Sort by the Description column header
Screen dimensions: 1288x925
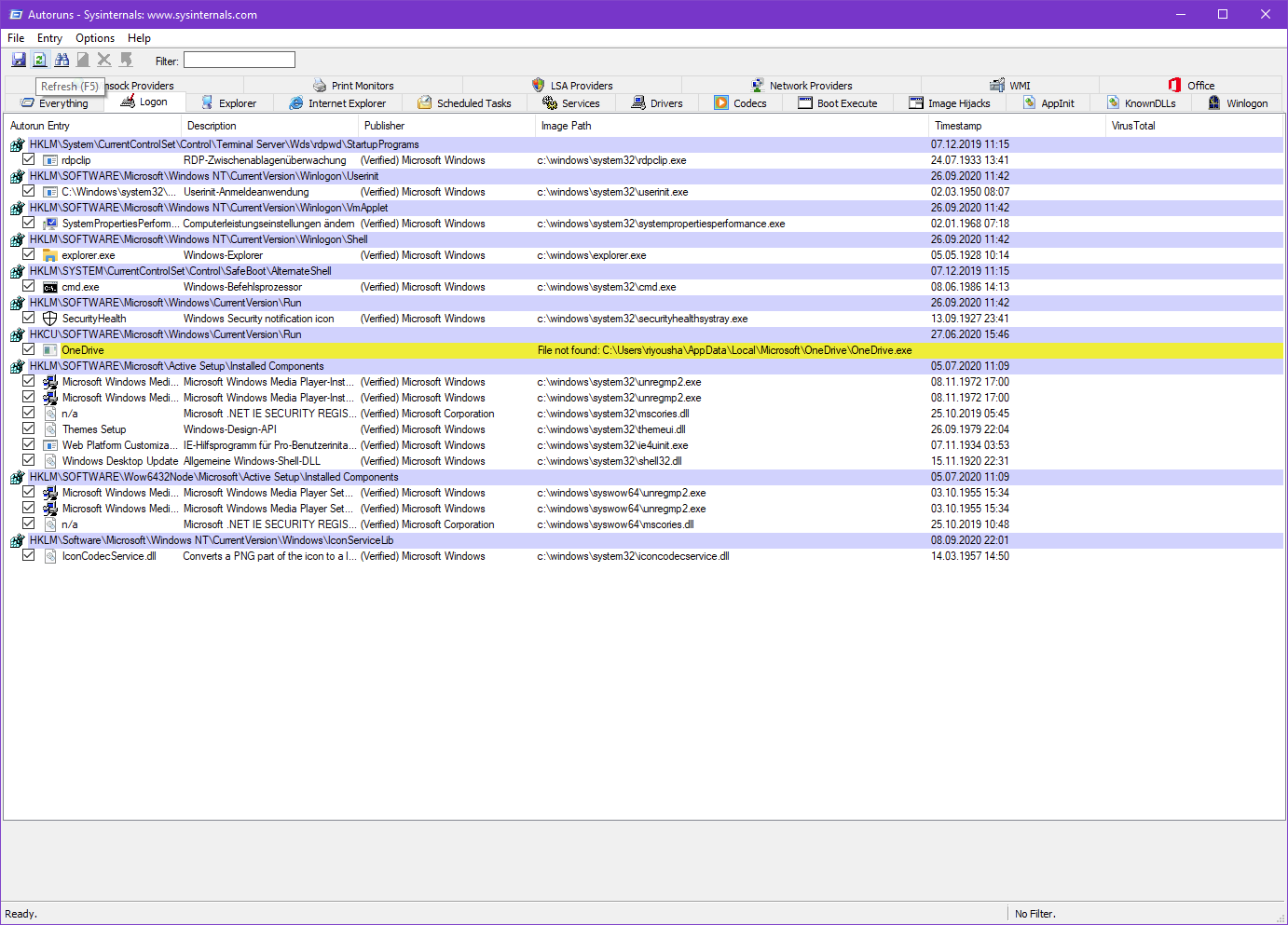(x=269, y=126)
